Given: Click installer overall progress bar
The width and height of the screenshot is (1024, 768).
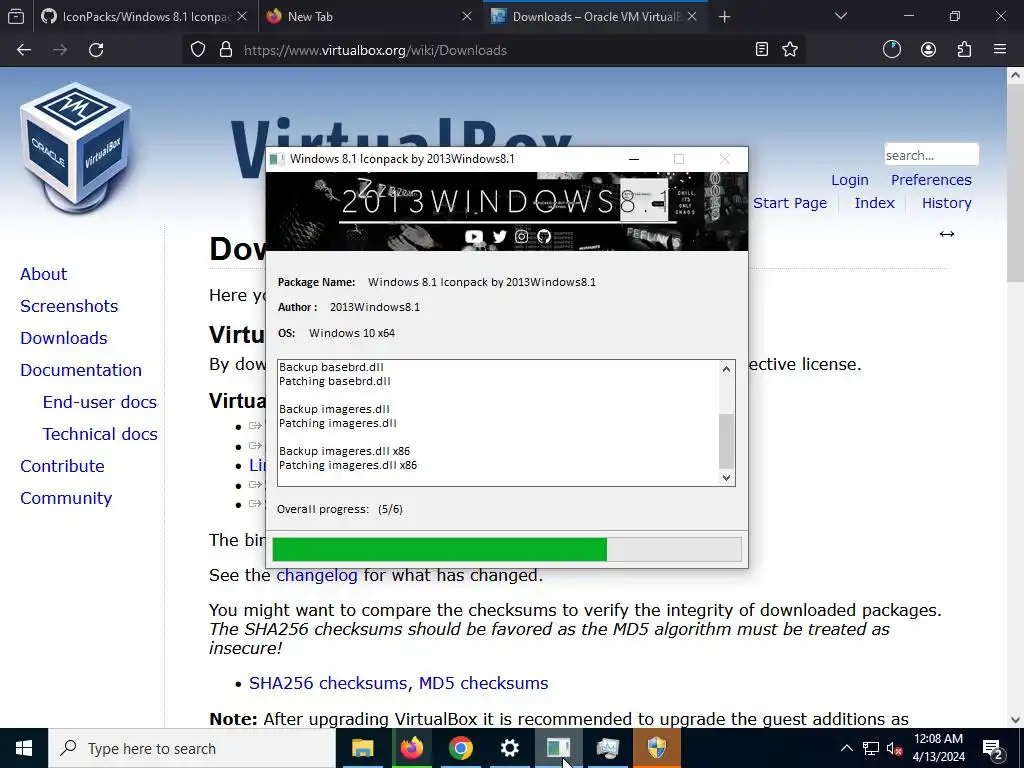Looking at the screenshot, I should point(507,550).
